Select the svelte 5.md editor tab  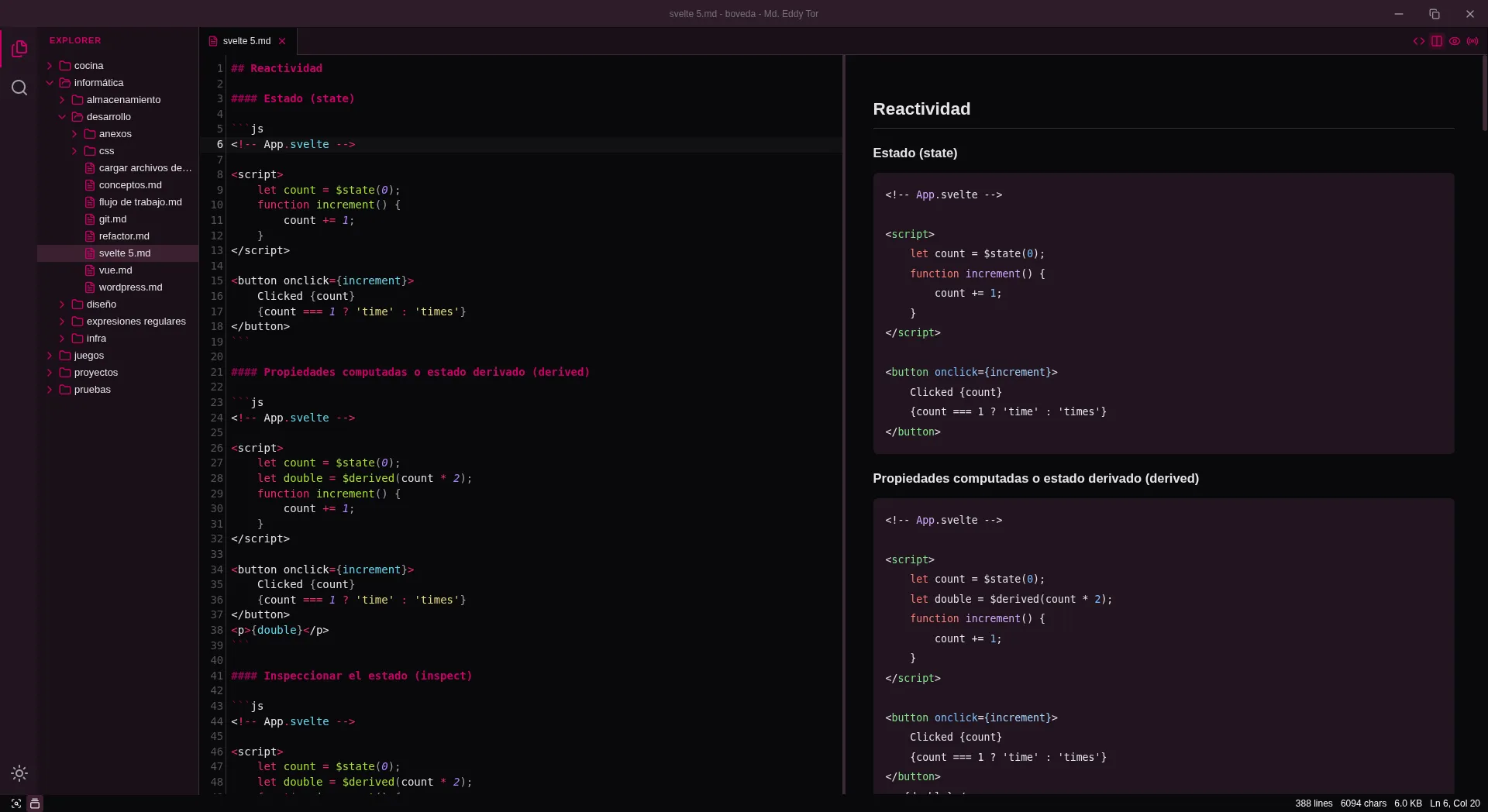247,41
